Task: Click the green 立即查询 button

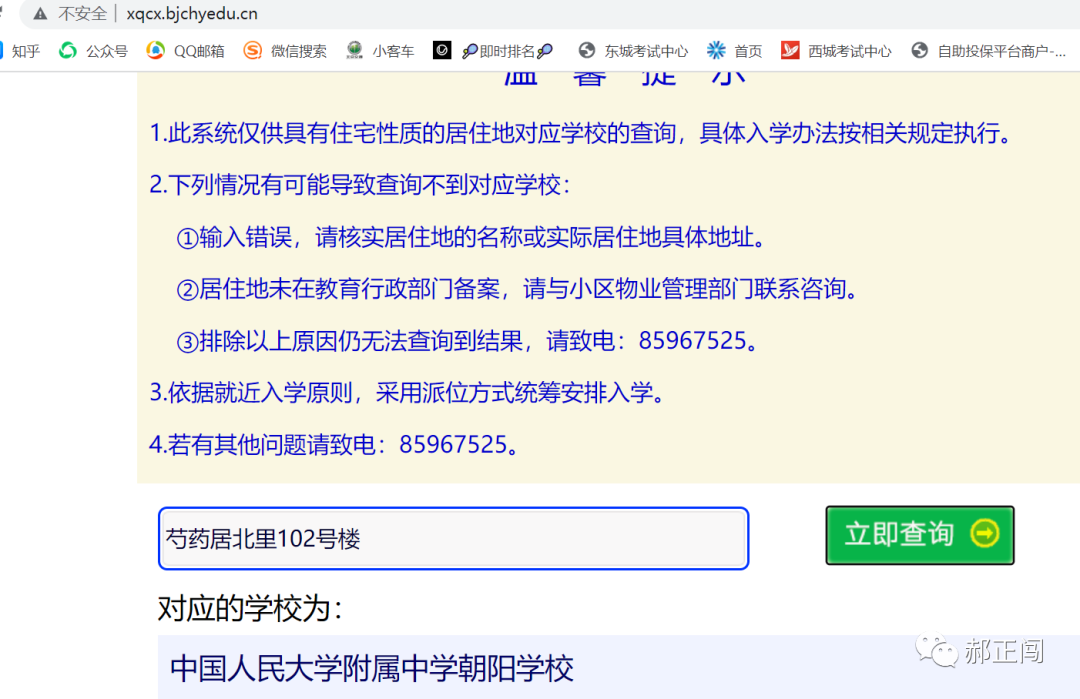Action: 920,535
